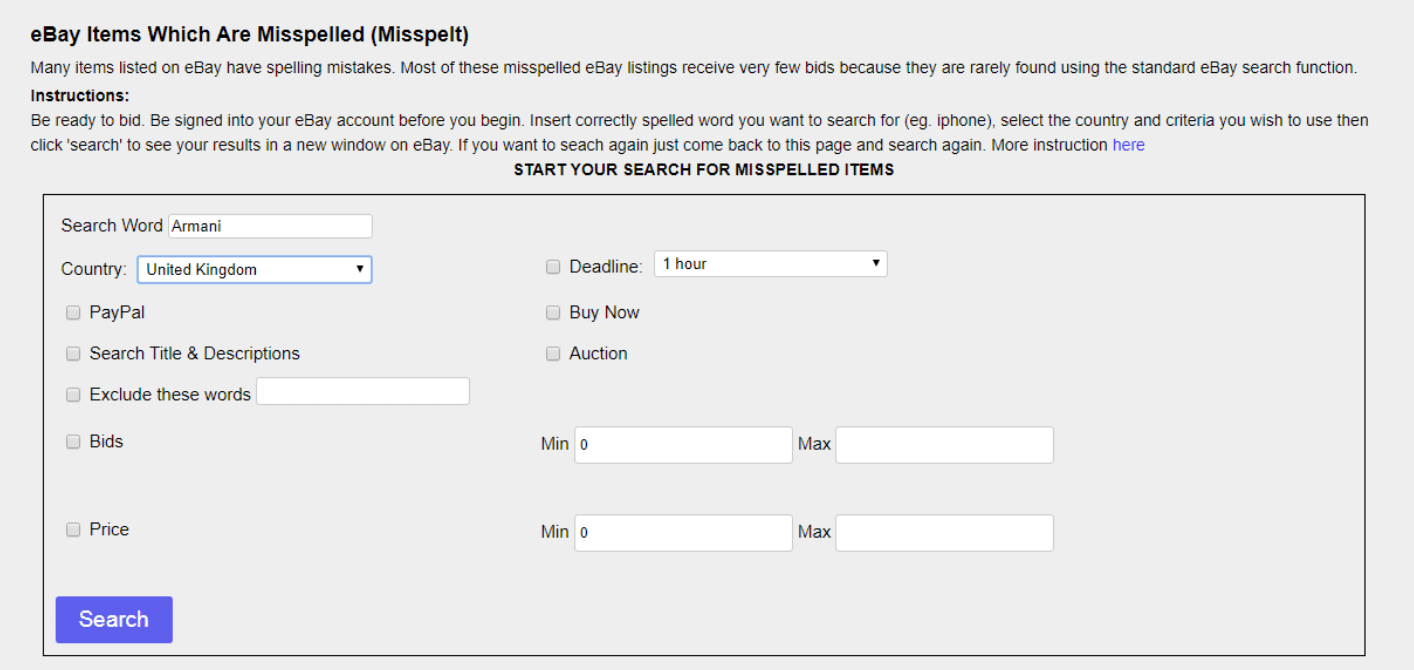This screenshot has height=670, width=1414.
Task: Enable the Deadline checkbox
Action: coord(553,267)
